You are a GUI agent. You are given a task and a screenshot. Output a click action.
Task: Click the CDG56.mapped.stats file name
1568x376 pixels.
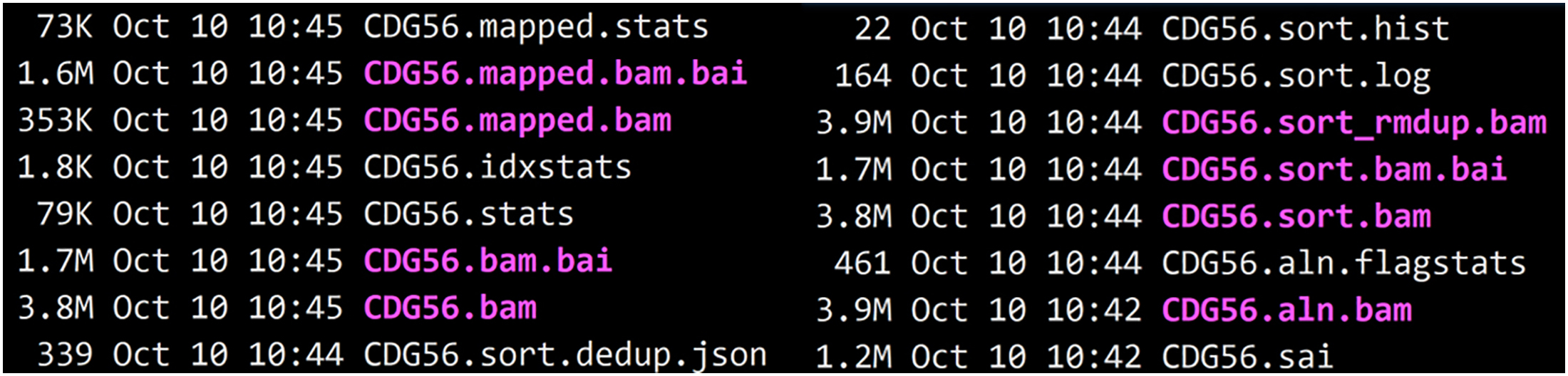[536, 28]
